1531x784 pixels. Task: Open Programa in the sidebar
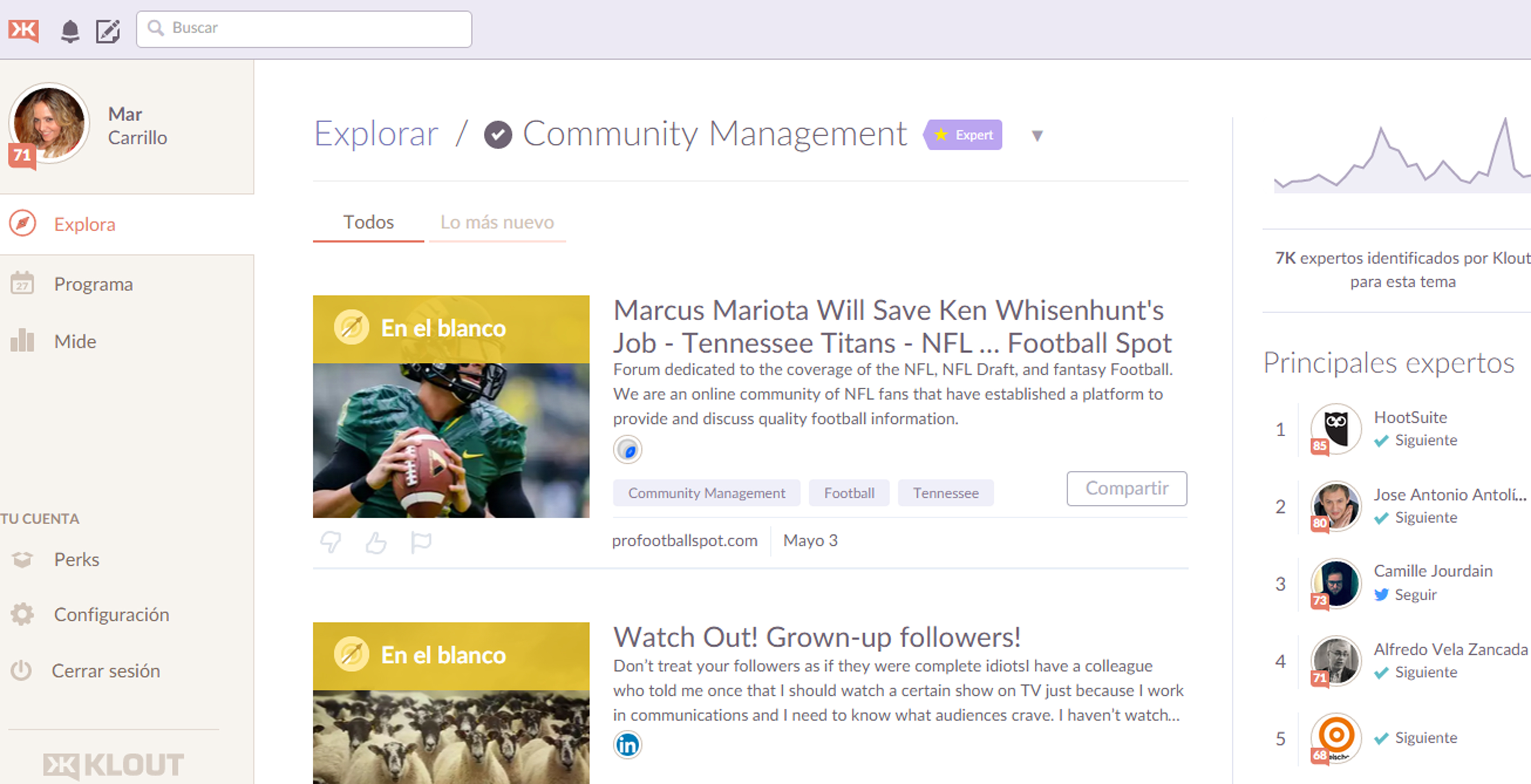93,284
